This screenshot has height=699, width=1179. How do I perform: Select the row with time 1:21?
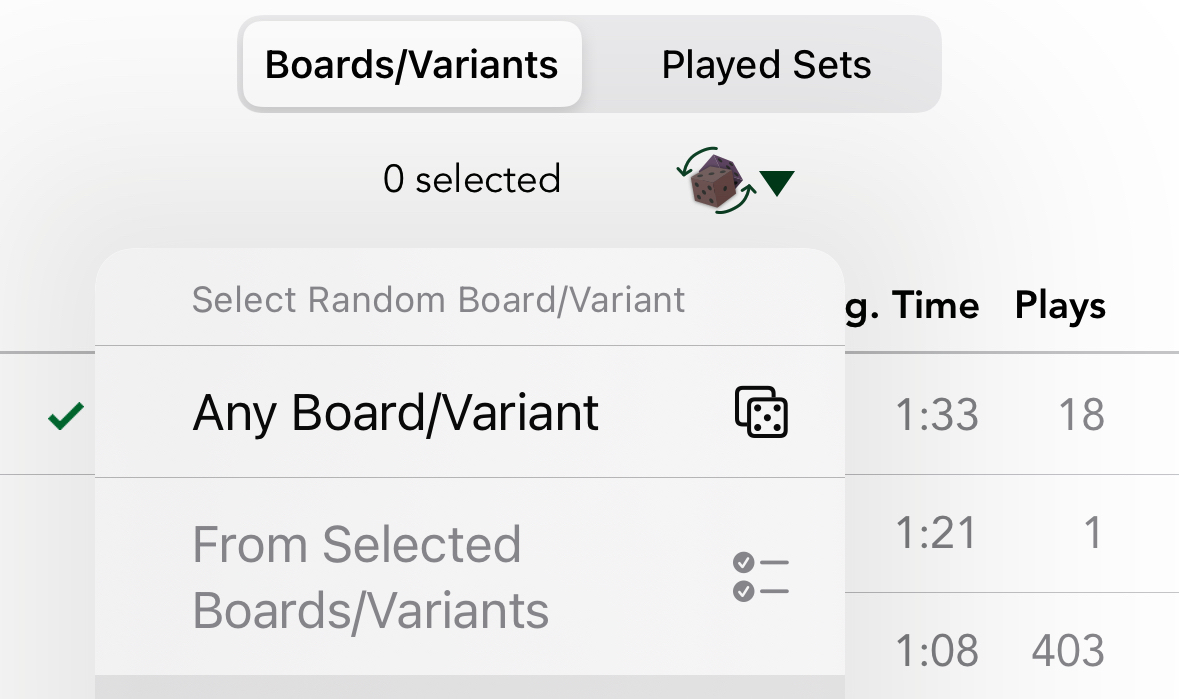(936, 533)
